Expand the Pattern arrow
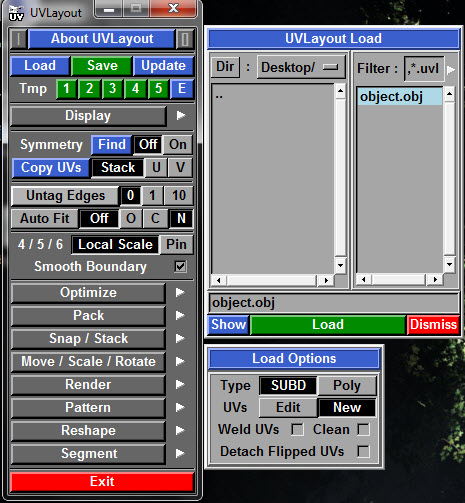This screenshot has height=503, width=465. 180,407
